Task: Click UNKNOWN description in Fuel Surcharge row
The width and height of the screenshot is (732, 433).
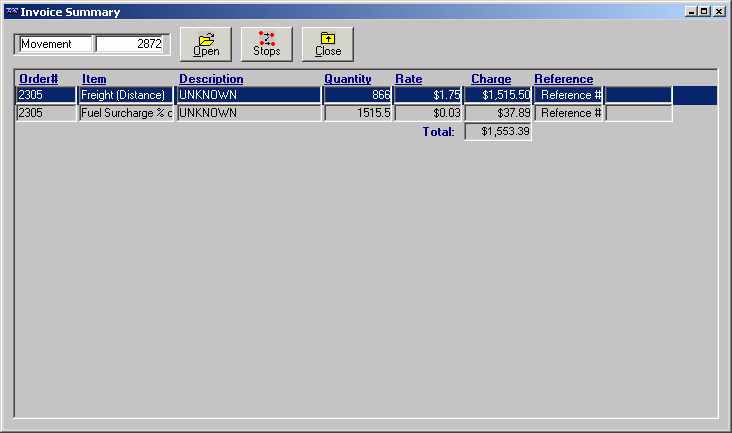Action: [x=249, y=113]
